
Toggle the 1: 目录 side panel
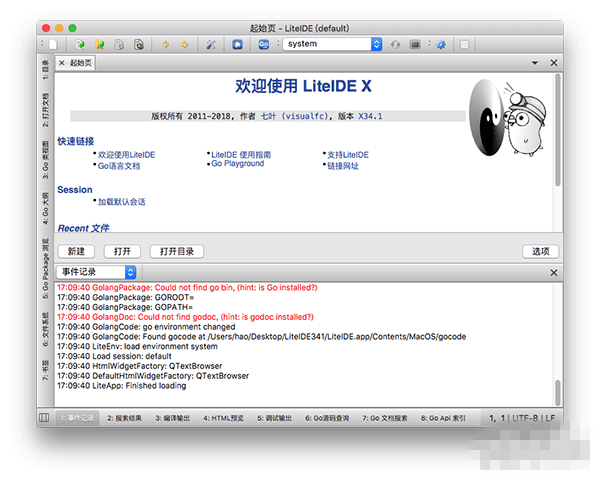[45, 69]
